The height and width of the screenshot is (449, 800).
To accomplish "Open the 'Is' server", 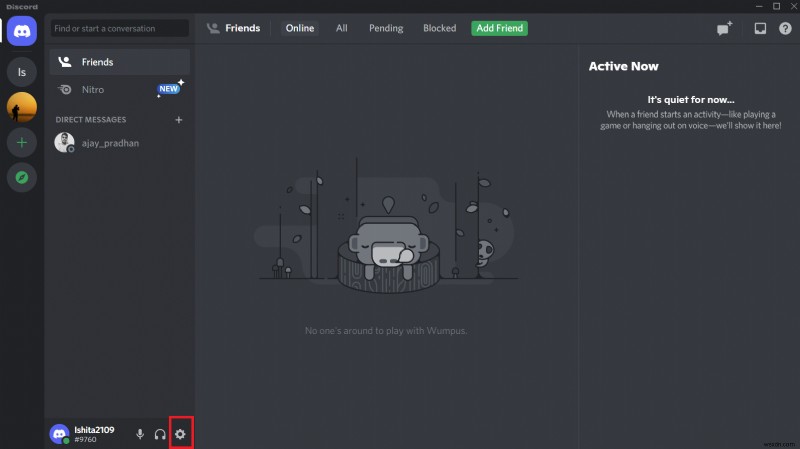I will point(21,72).
